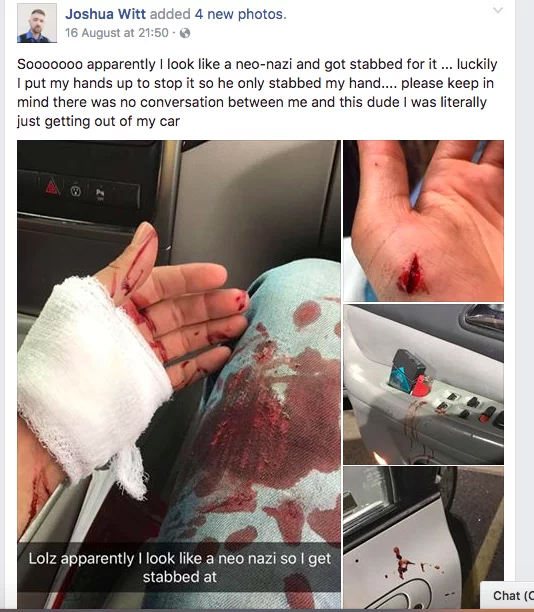Click the window switches in door photo
Image resolution: width=534 pixels, height=612 pixels.
point(470,409)
